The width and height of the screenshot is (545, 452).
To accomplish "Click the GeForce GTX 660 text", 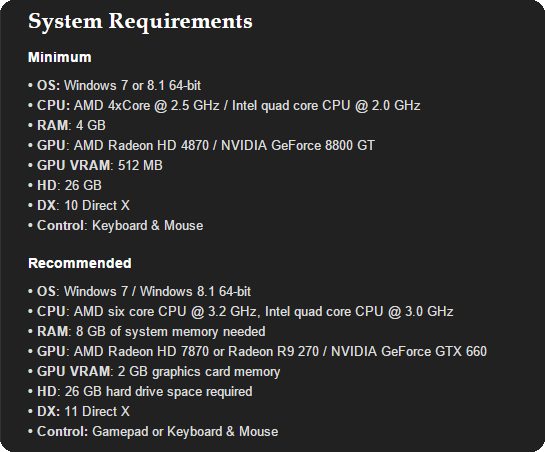I will [x=434, y=352].
